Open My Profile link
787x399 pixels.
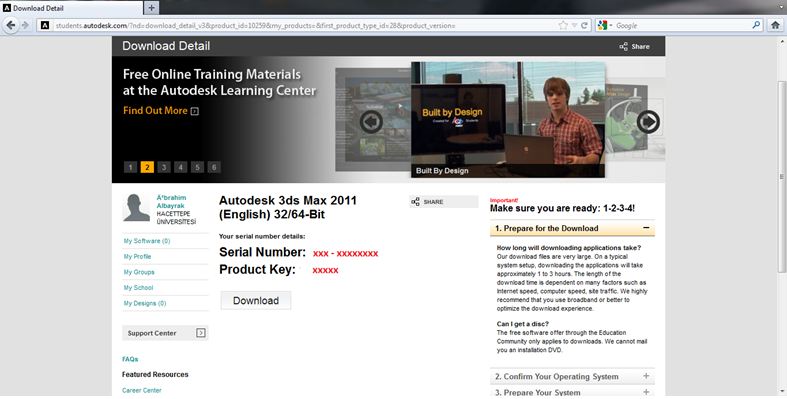click(x=138, y=256)
